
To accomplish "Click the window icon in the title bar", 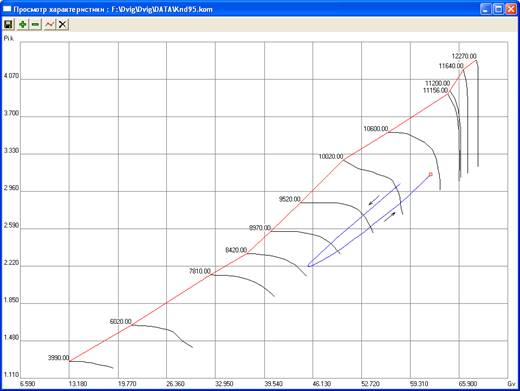I will [x=7, y=9].
